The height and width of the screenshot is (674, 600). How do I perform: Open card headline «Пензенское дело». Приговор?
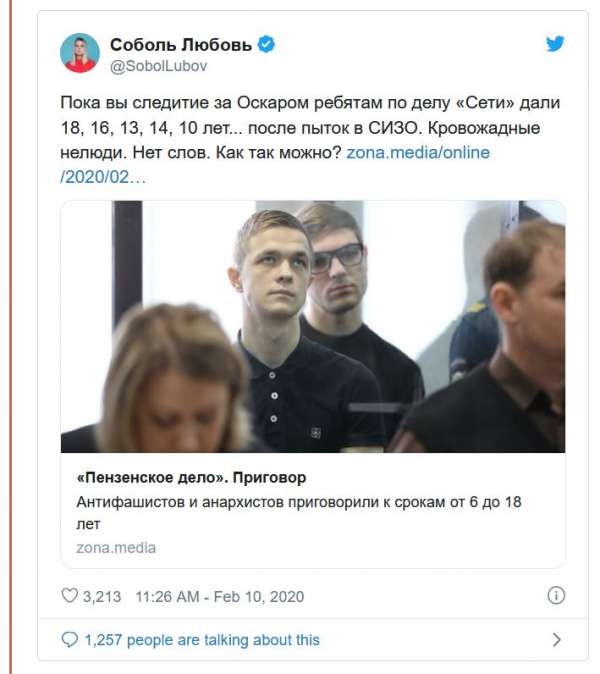[x=191, y=478]
